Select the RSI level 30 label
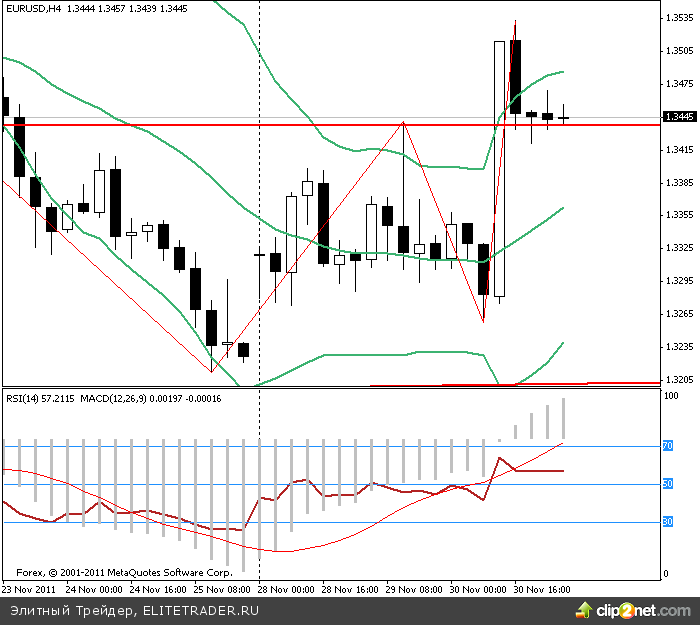The image size is (700, 625). 667,522
